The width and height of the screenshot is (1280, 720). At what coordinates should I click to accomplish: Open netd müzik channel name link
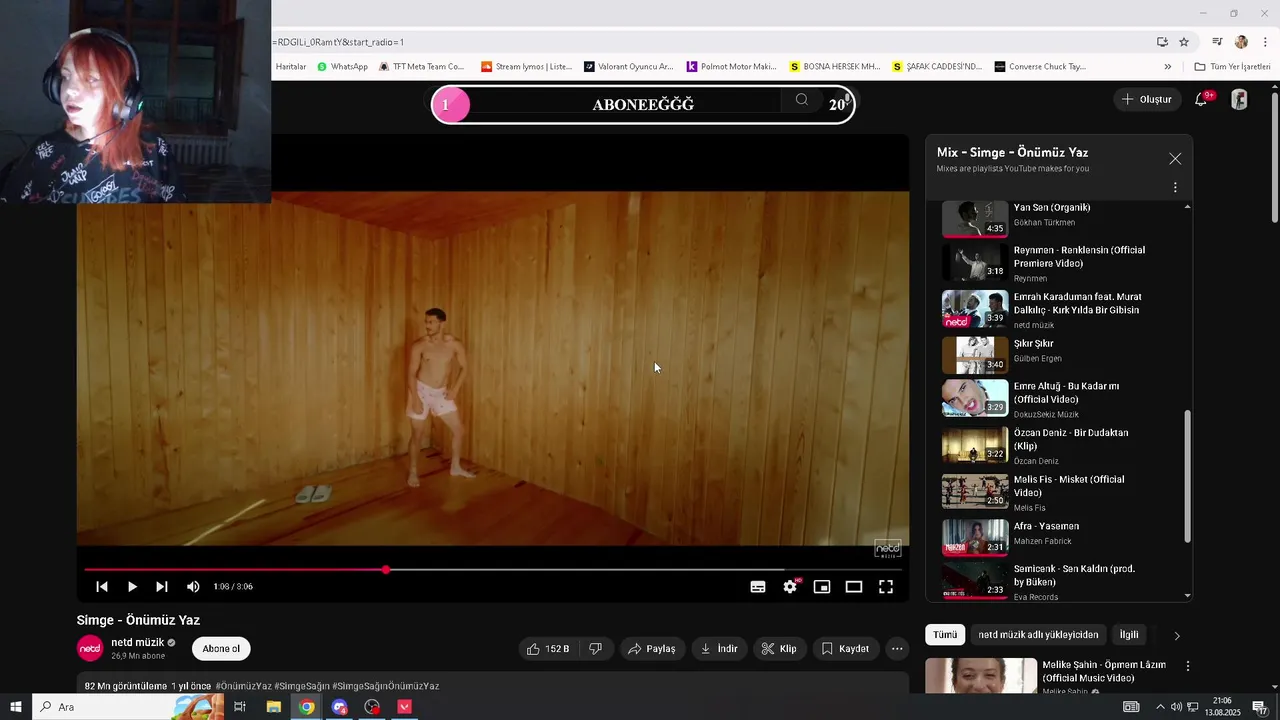coord(137,643)
